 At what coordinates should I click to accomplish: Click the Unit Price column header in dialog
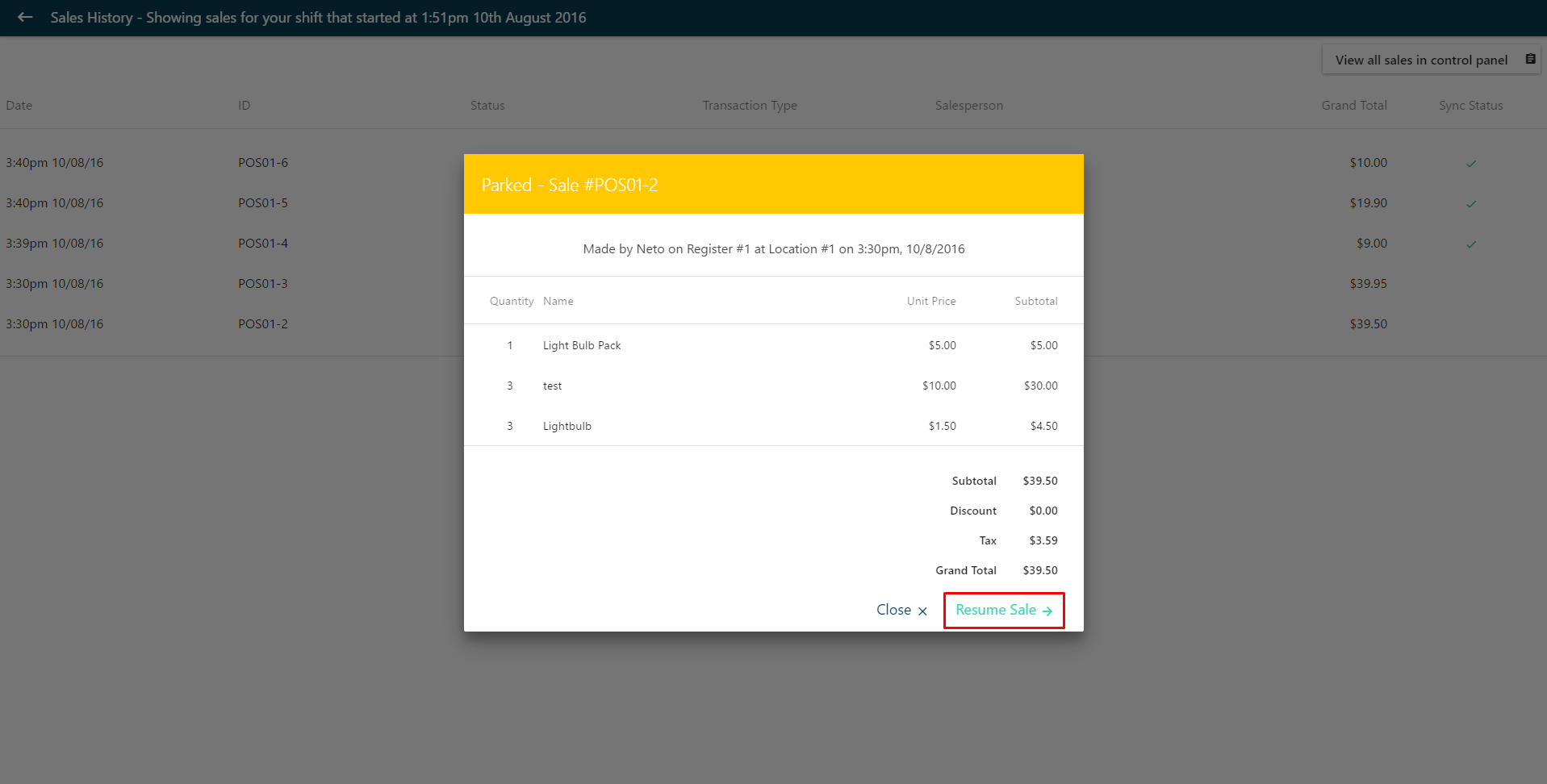point(931,301)
